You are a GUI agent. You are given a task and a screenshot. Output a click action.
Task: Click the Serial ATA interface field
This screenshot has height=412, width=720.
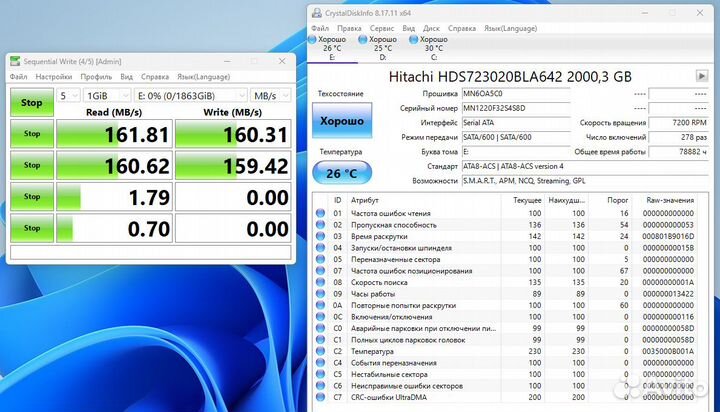point(516,123)
